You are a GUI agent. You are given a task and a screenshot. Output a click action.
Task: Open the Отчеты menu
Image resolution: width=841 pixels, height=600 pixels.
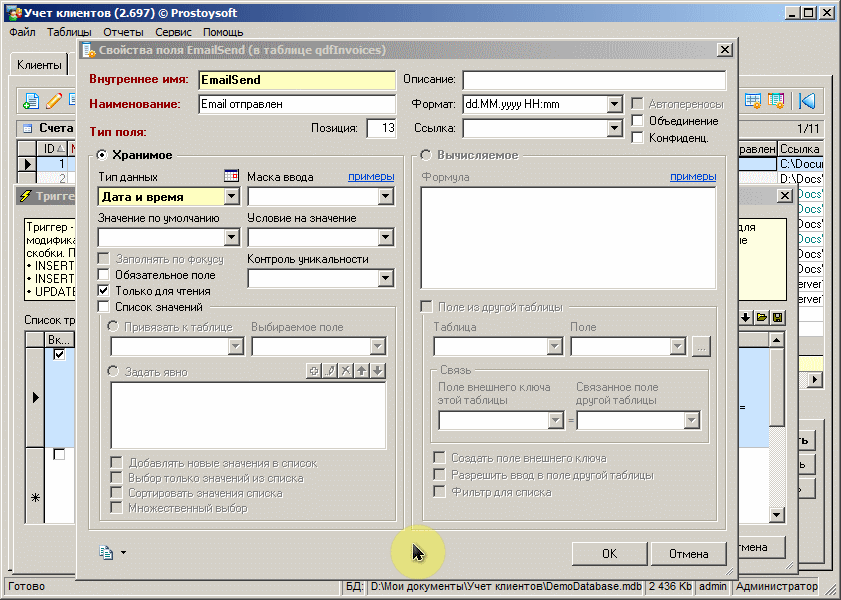[123, 32]
